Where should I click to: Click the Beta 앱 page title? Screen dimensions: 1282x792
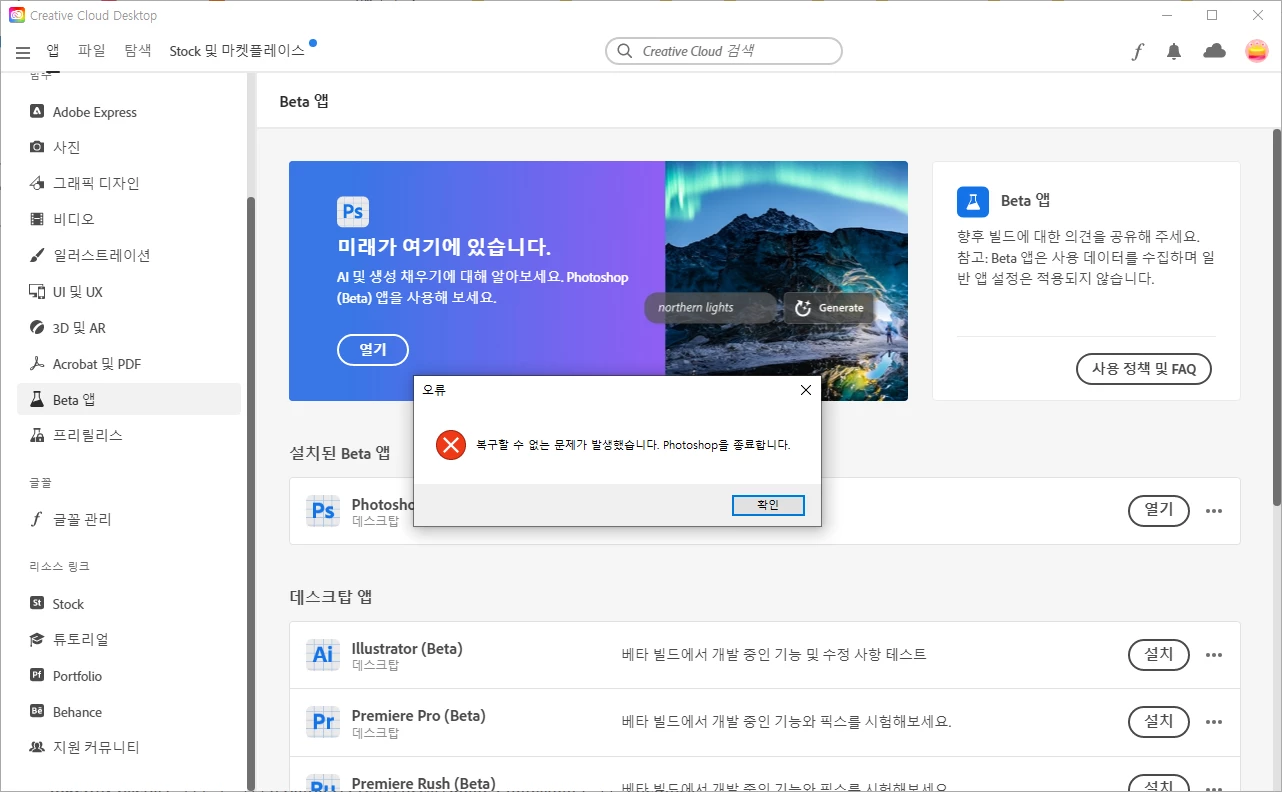click(x=304, y=101)
